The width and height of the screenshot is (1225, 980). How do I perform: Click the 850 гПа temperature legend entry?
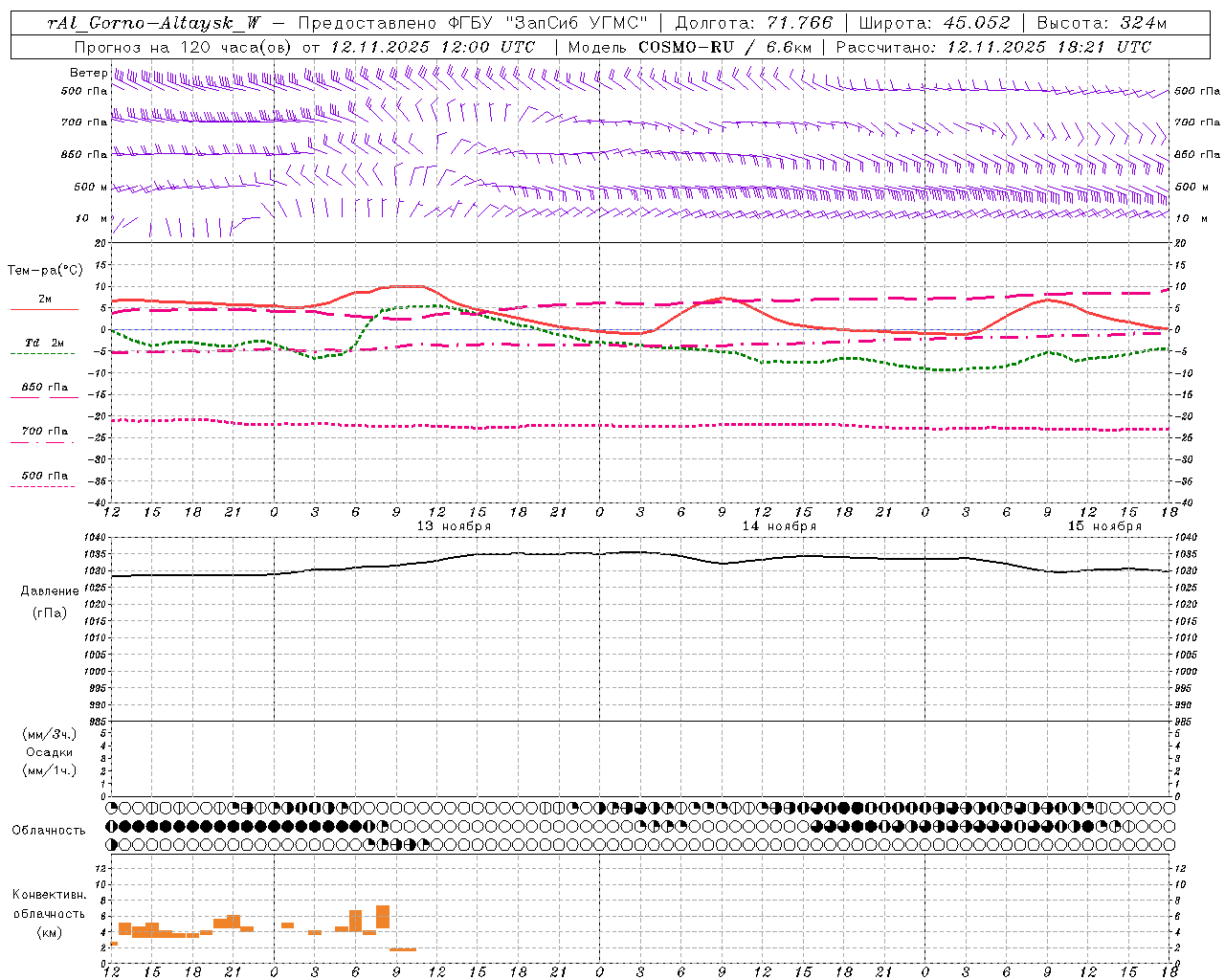45,388
